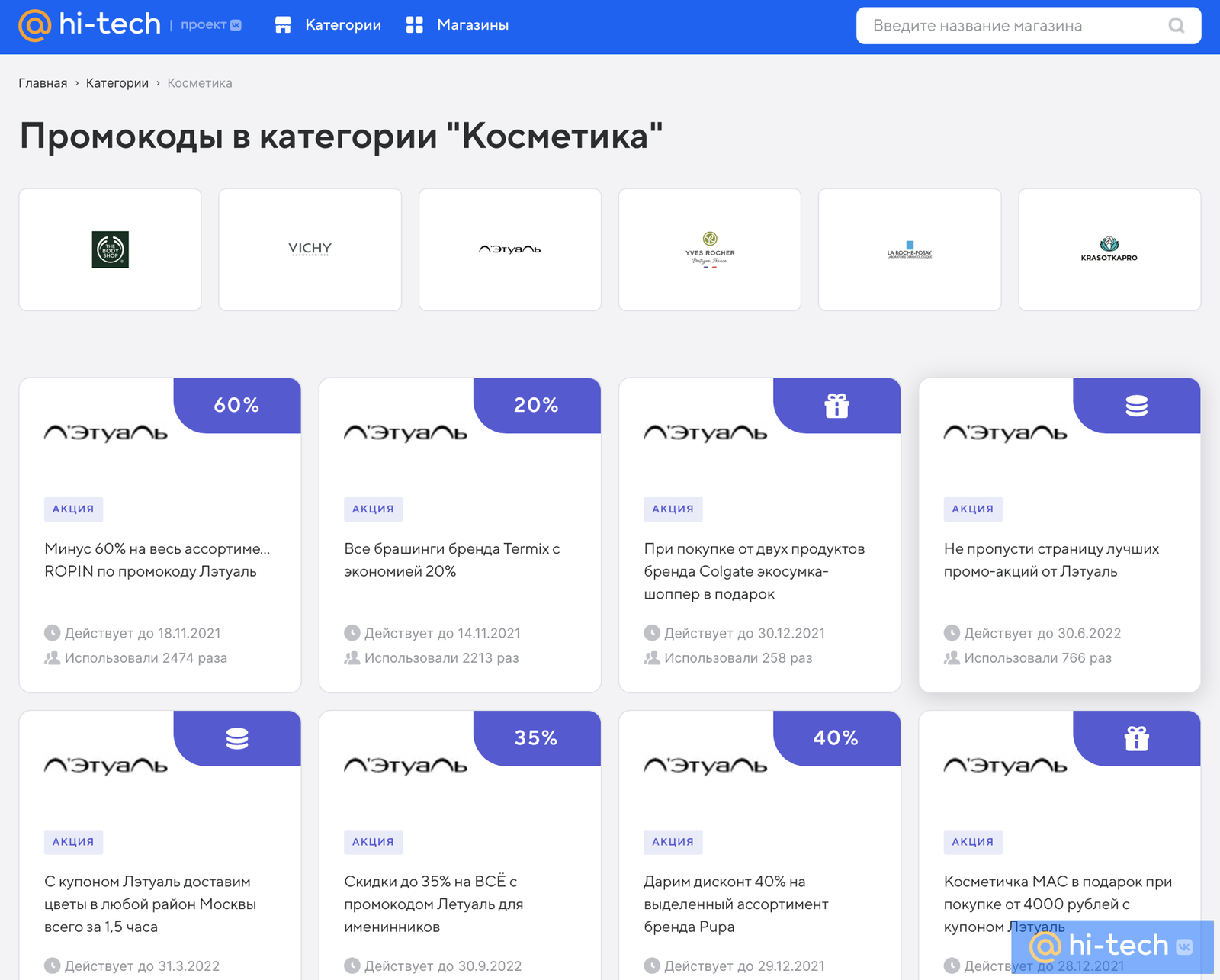Click clock icon beside Действует до 30.12.2021

pyautogui.click(x=652, y=633)
